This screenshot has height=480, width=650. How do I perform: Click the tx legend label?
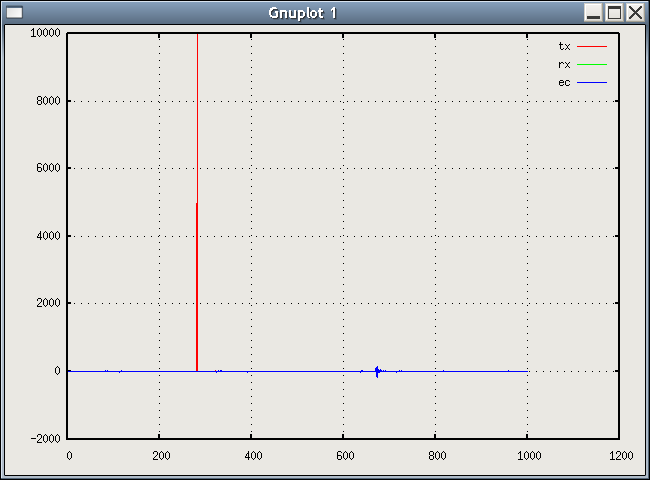pos(564,46)
